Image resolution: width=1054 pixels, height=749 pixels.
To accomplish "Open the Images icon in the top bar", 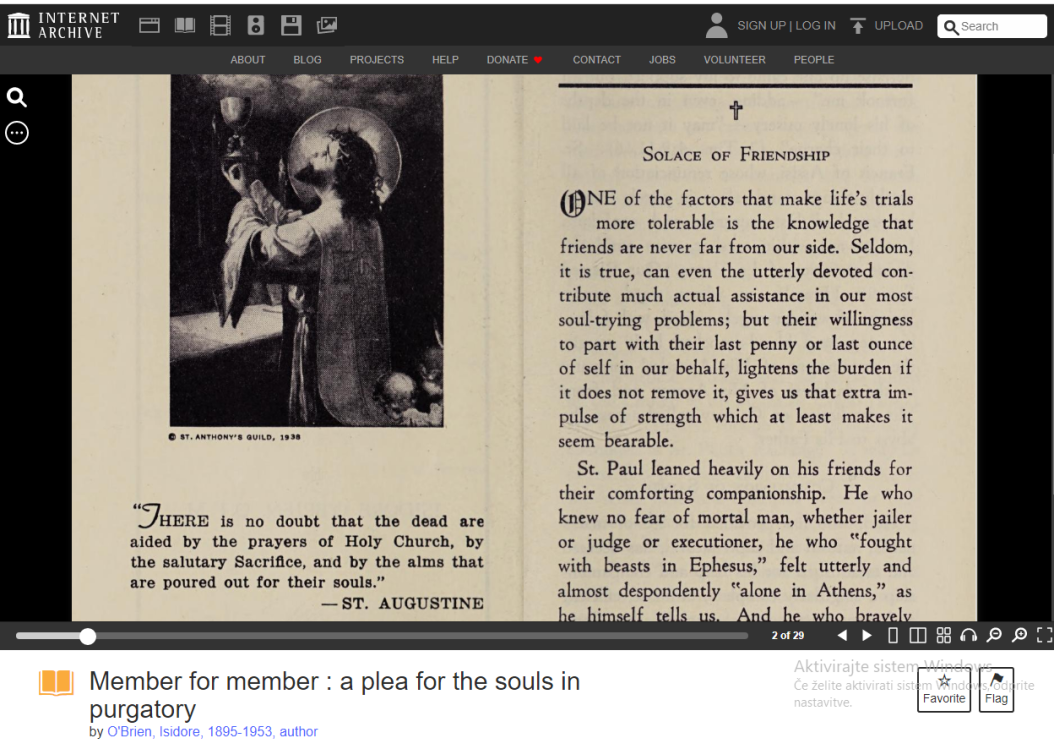I will (x=327, y=26).
